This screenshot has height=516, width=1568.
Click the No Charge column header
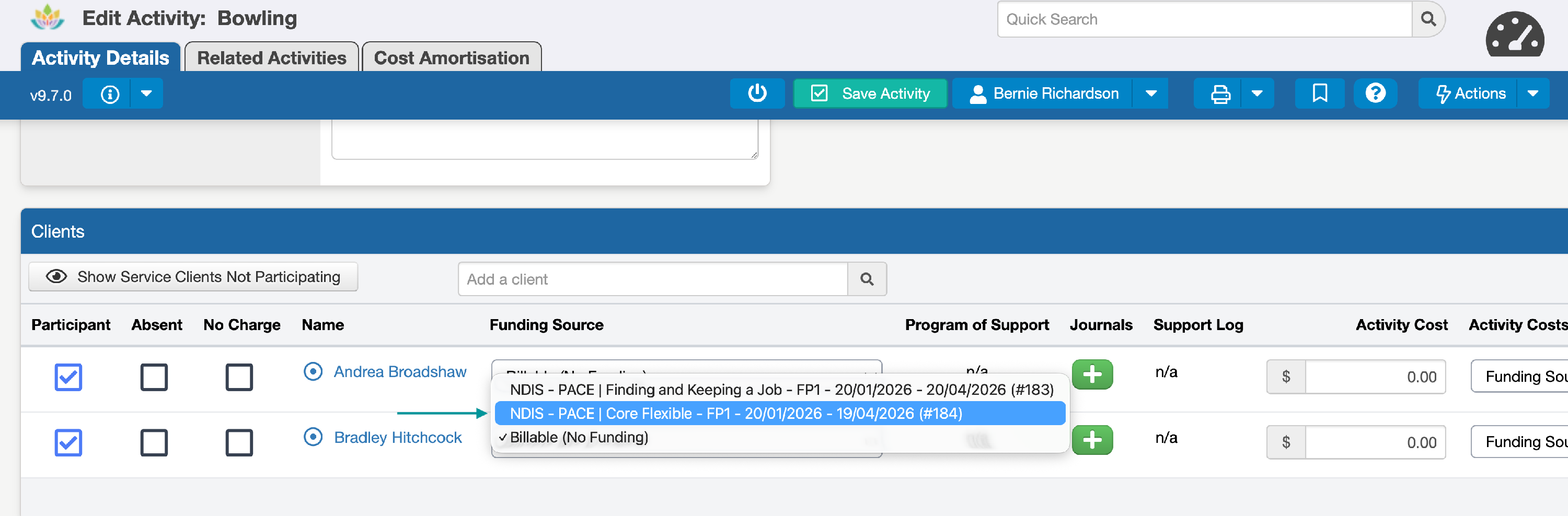tap(241, 325)
